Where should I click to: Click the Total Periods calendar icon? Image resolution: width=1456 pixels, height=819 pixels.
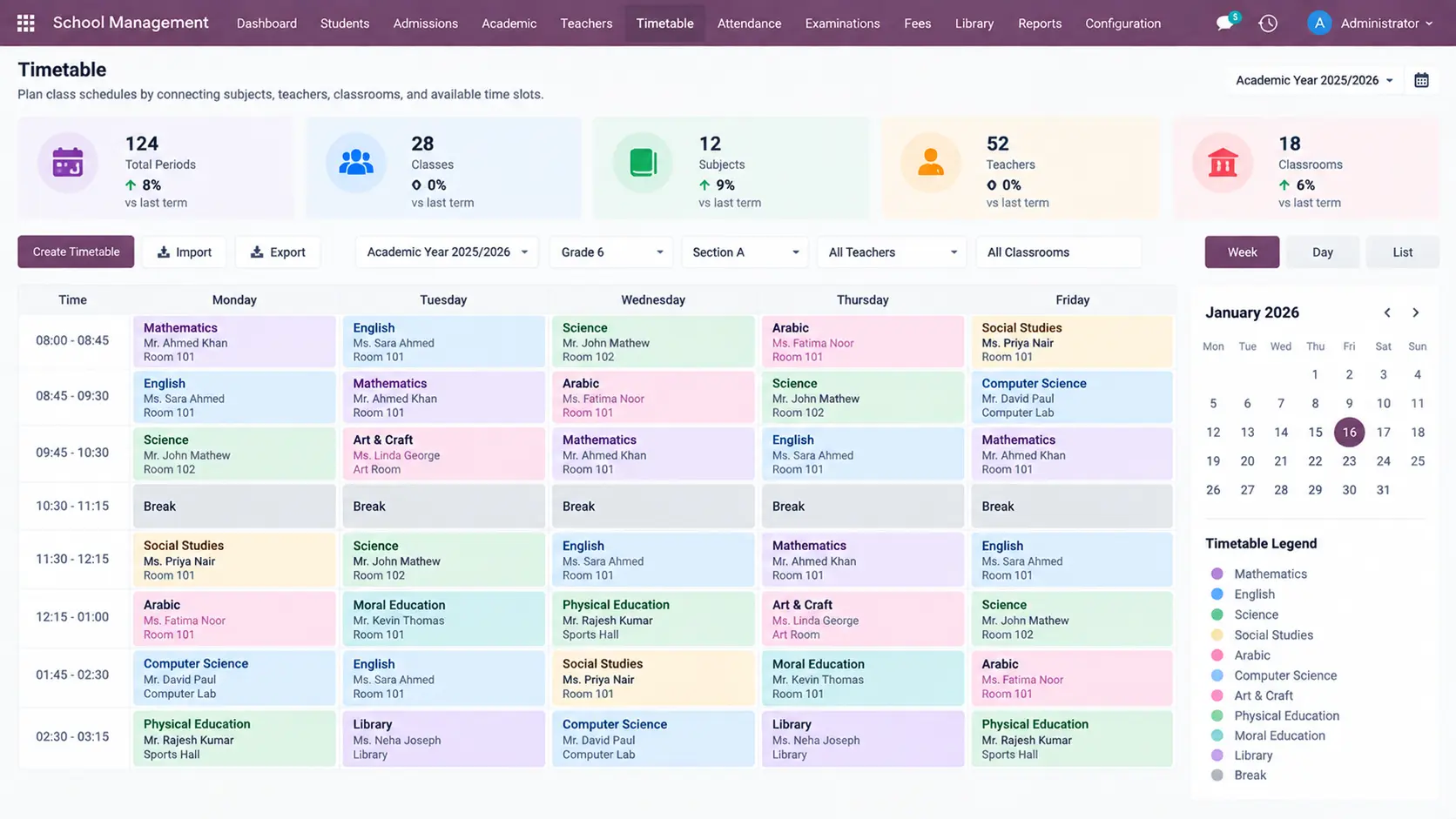point(67,162)
